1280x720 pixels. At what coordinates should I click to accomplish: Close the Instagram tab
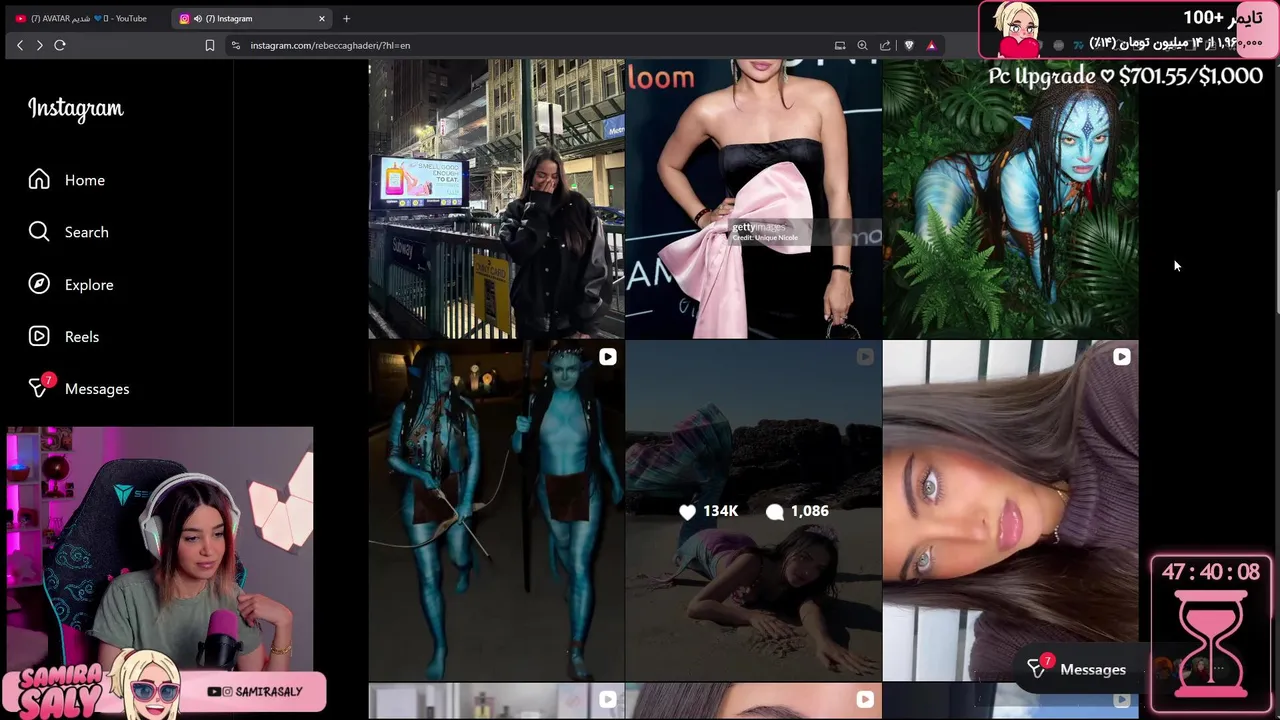pos(322,18)
